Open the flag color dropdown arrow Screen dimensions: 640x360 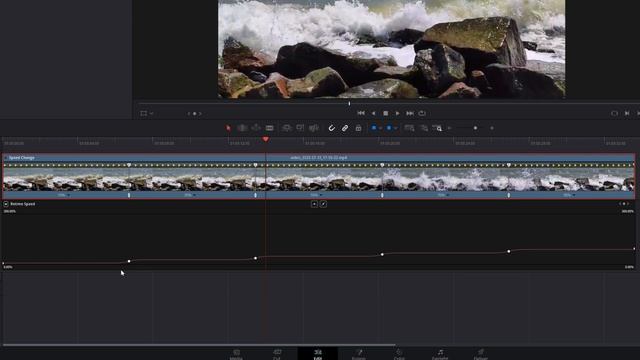380,128
